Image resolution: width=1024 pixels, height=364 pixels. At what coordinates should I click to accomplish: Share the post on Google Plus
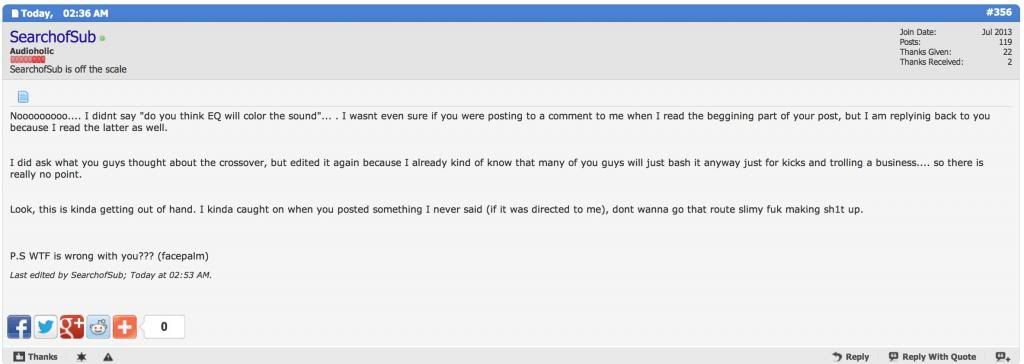coord(72,327)
